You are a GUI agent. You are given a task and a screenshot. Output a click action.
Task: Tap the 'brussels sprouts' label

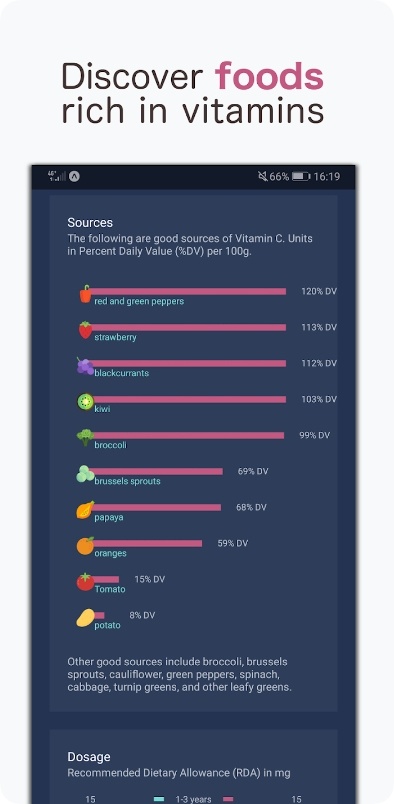(127, 481)
